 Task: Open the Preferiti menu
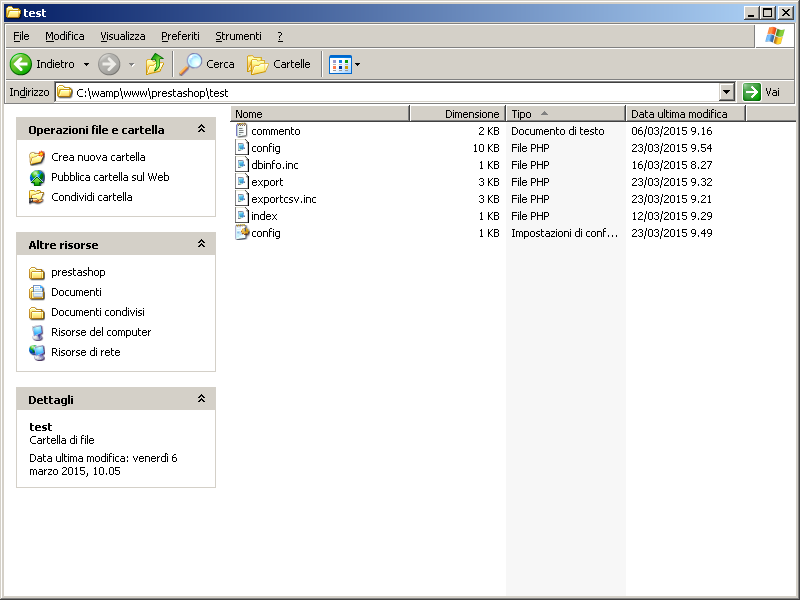(181, 36)
